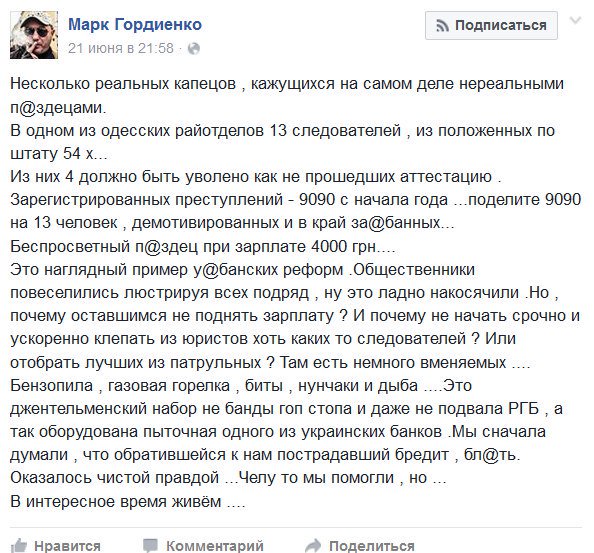Click the sentence Беспросветный п@здец при зарплате
The width and height of the screenshot is (594, 553).
tap(203, 247)
